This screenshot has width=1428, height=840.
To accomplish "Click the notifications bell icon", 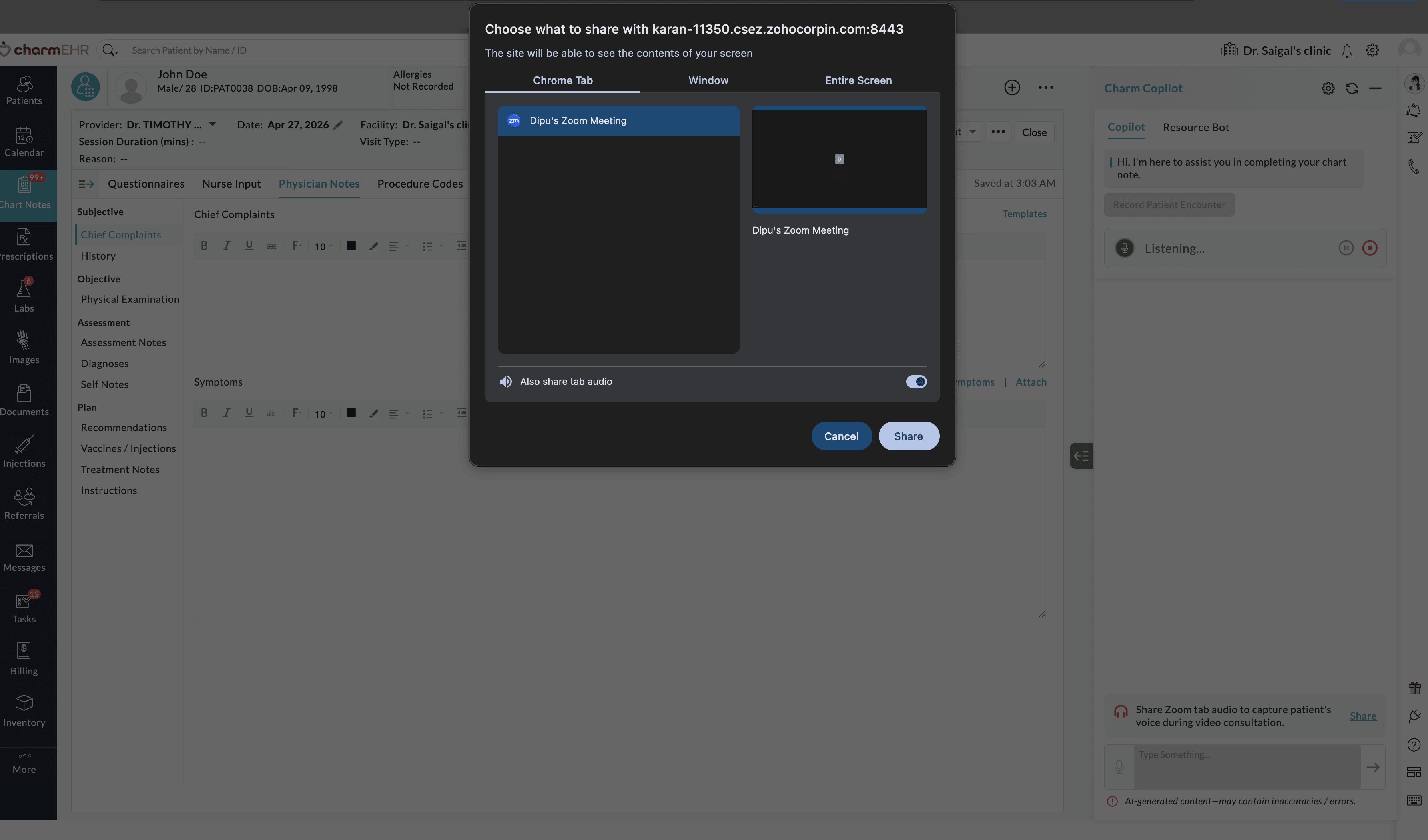I will coord(1347,51).
